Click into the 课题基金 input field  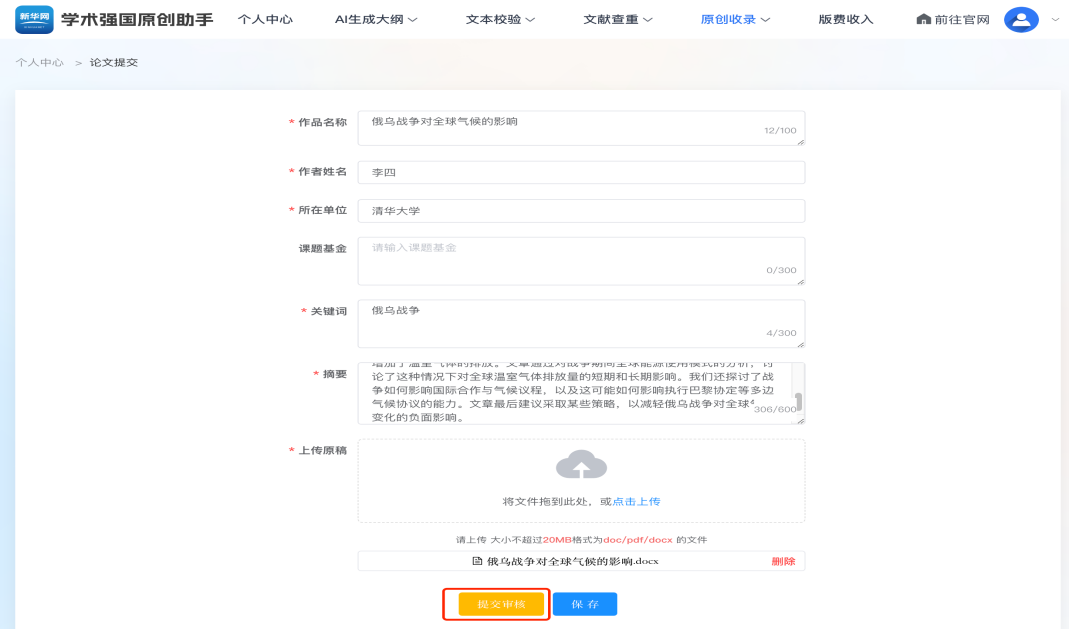click(x=580, y=260)
